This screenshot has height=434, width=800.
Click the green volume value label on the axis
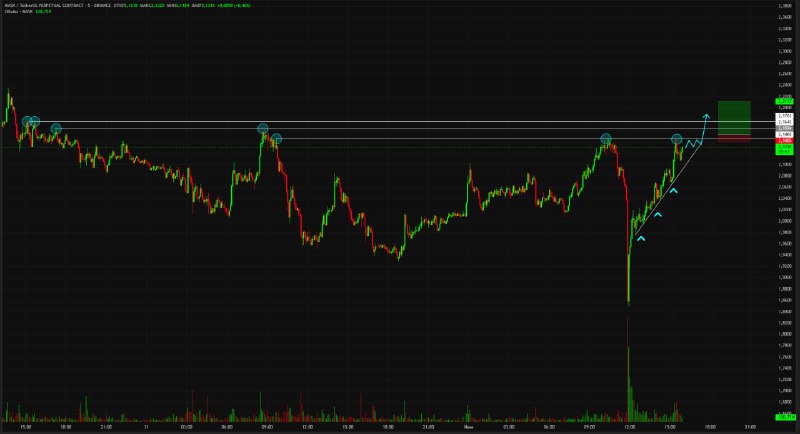pos(784,417)
